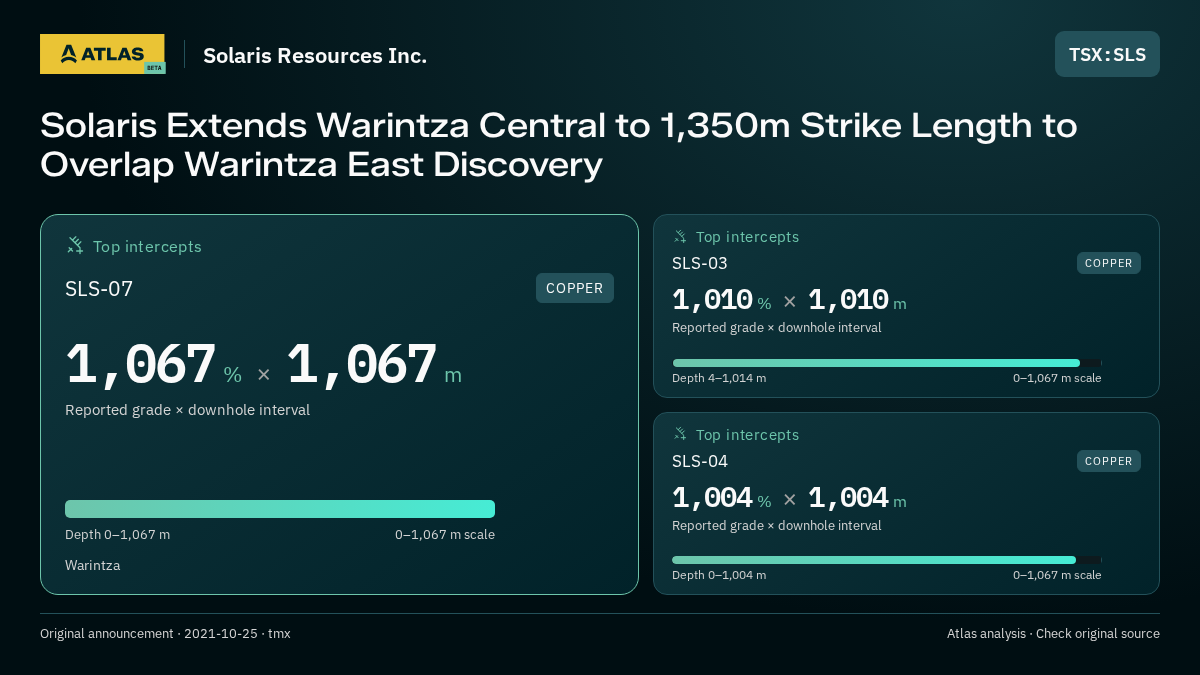Click the TSX:SLS ticker badge
The image size is (1200, 675).
pos(1107,54)
